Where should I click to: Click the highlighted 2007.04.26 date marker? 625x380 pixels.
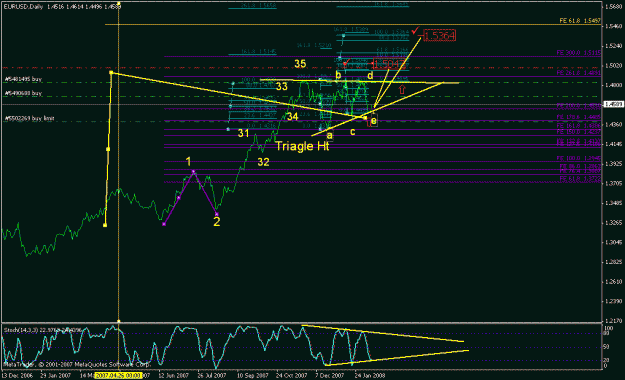pos(118,376)
